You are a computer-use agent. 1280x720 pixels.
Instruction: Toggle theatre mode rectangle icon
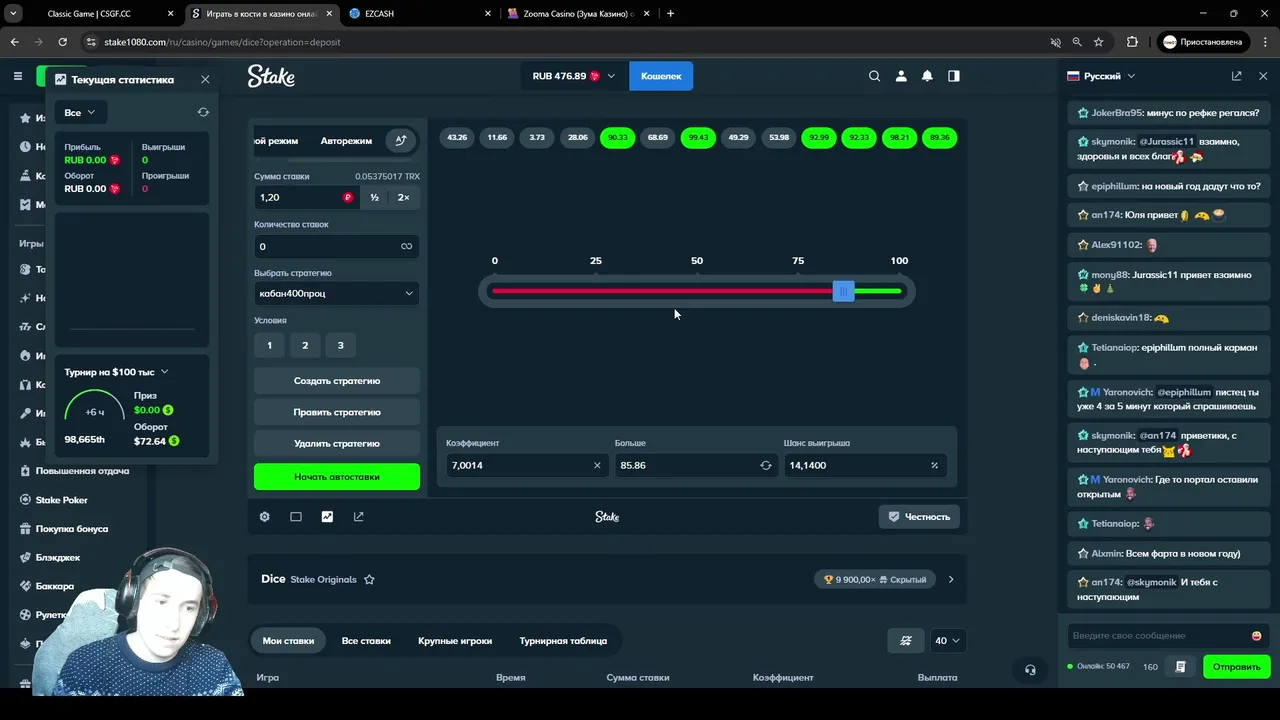pyautogui.click(x=296, y=517)
